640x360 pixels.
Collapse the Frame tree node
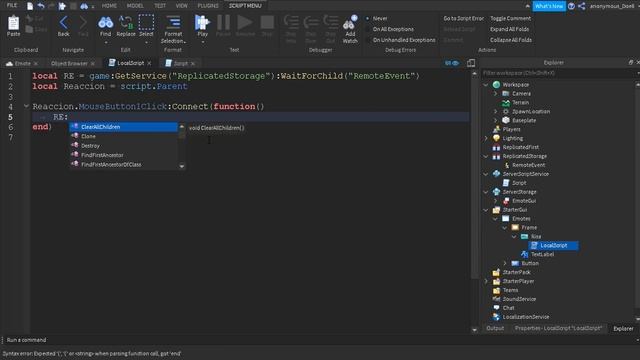coord(505,228)
